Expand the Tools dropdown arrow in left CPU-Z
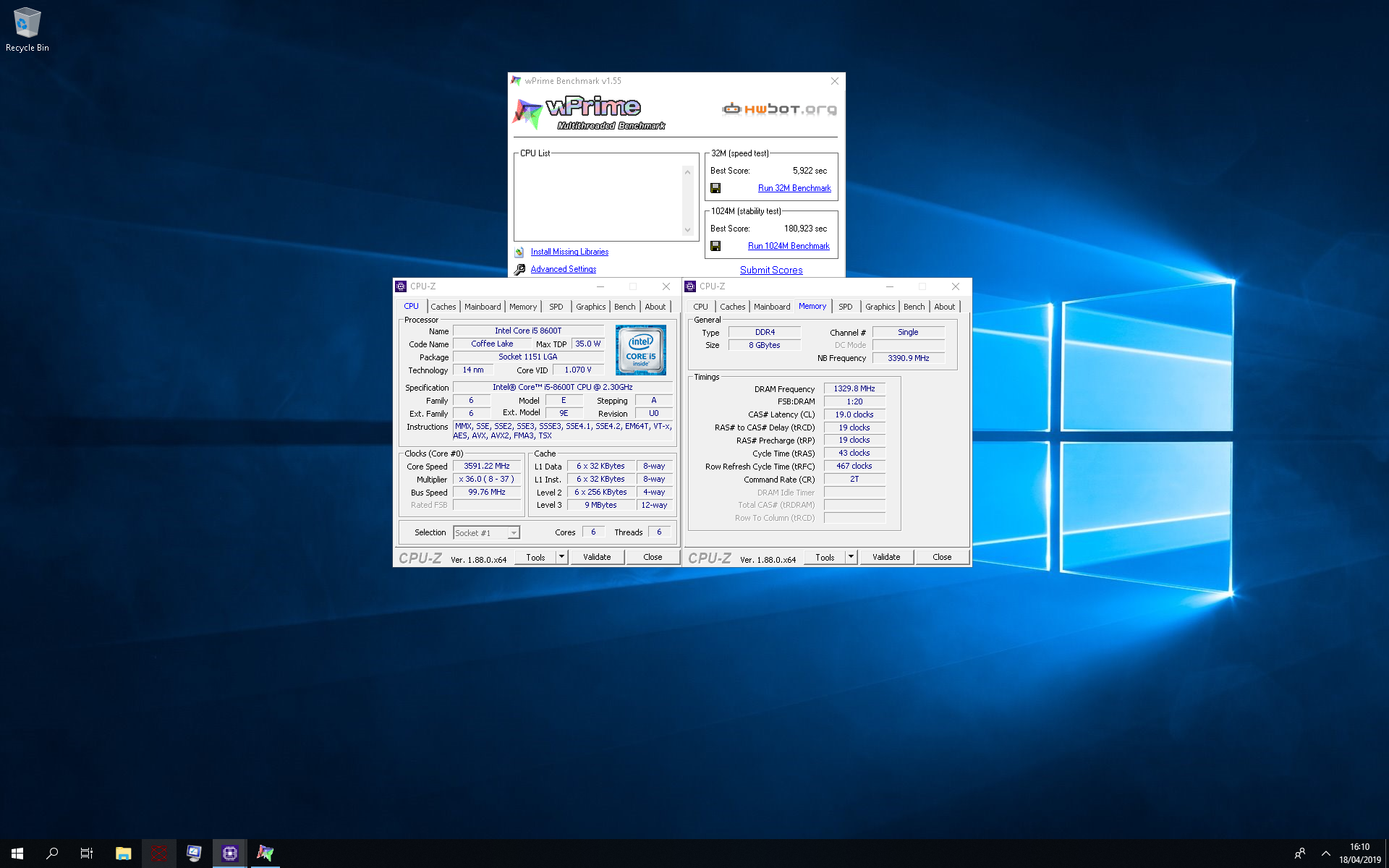This screenshot has height=868, width=1389. click(x=561, y=557)
